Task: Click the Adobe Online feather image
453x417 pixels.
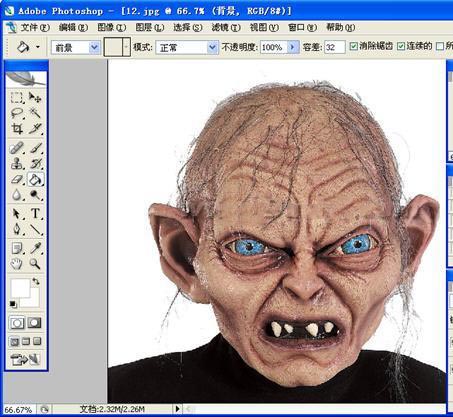Action: pos(26,79)
